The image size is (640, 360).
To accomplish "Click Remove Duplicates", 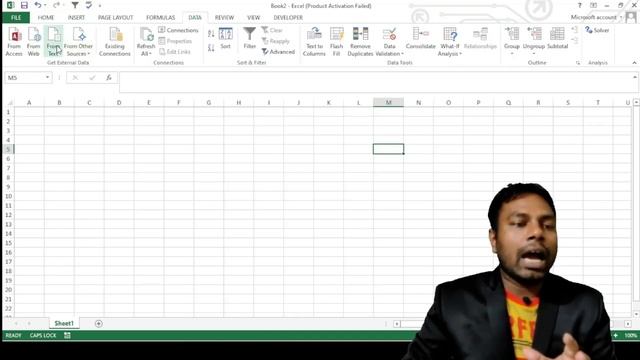I will point(360,42).
